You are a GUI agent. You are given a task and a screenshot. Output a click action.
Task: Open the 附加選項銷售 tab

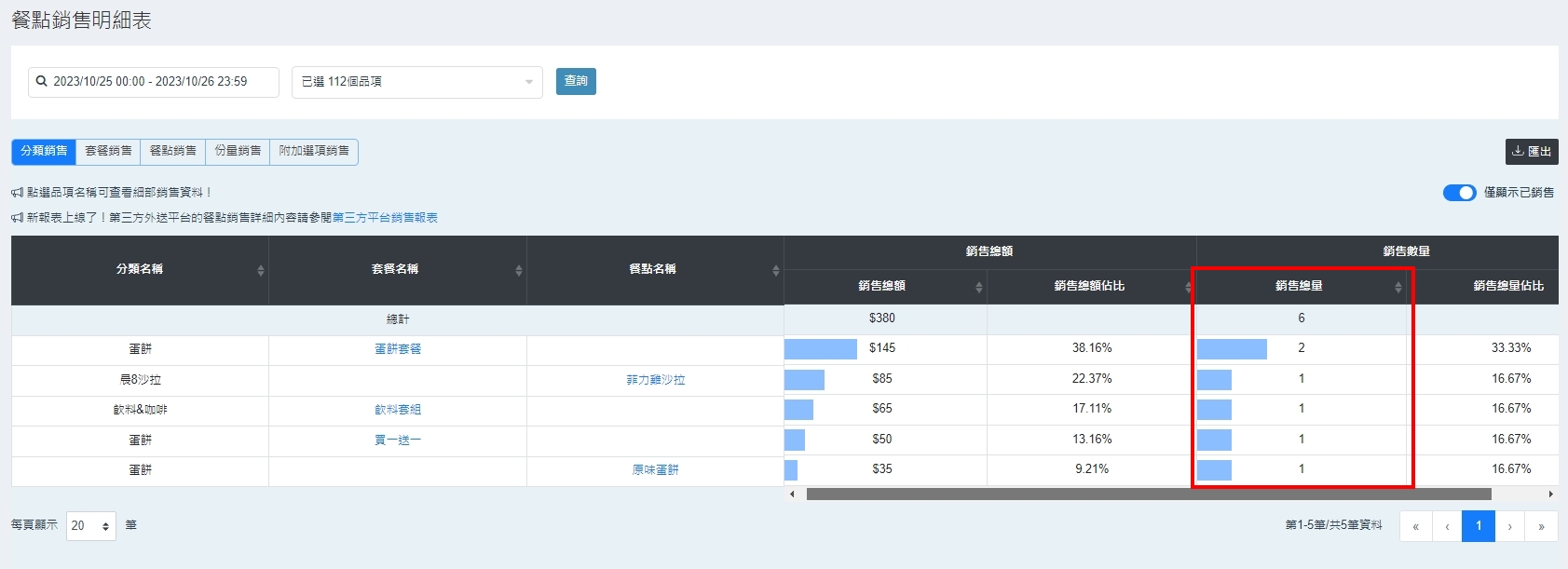click(x=314, y=151)
